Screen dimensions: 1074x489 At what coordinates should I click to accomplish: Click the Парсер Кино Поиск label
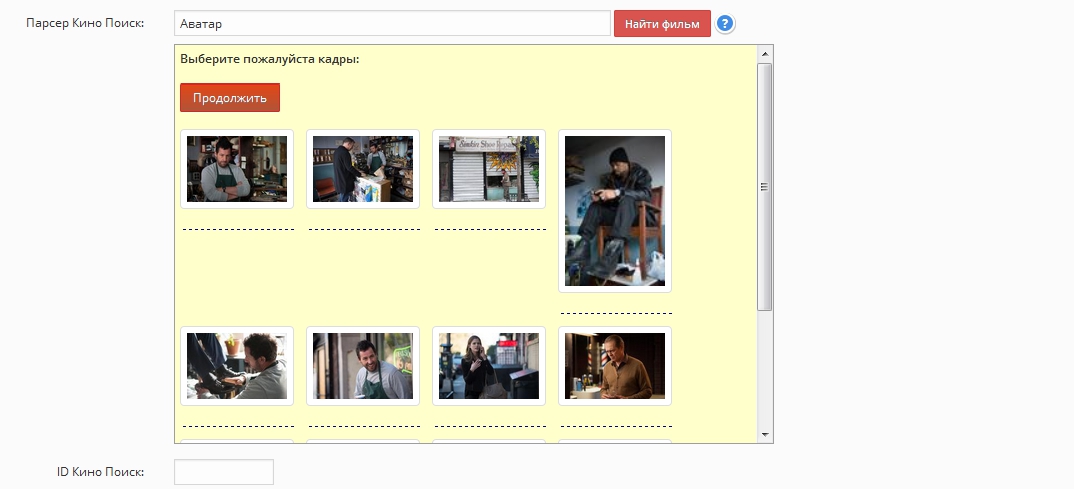pyautogui.click(x=85, y=23)
